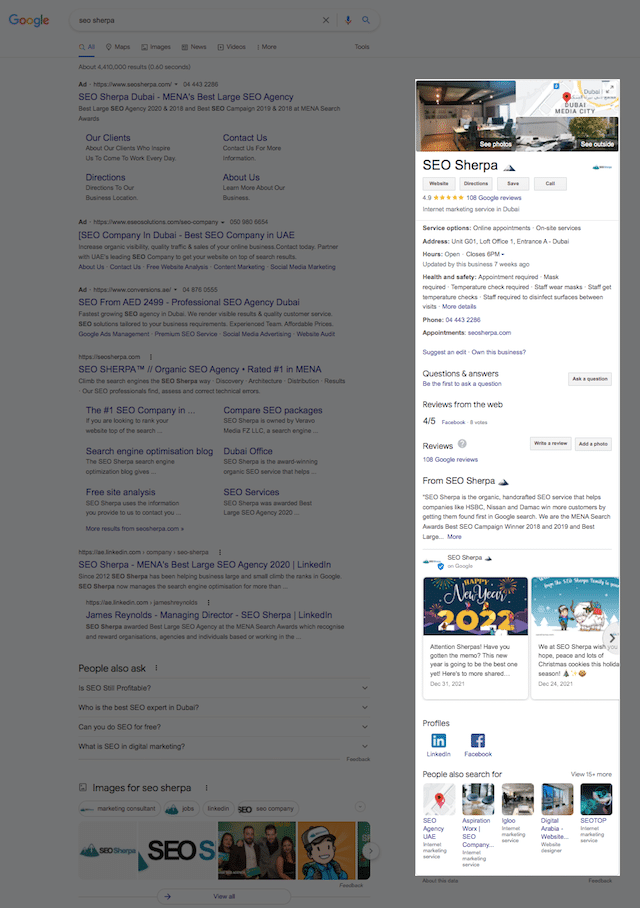Open the 108 Google reviews link beside the rating
This screenshot has height=908, width=640.
tap(494, 198)
